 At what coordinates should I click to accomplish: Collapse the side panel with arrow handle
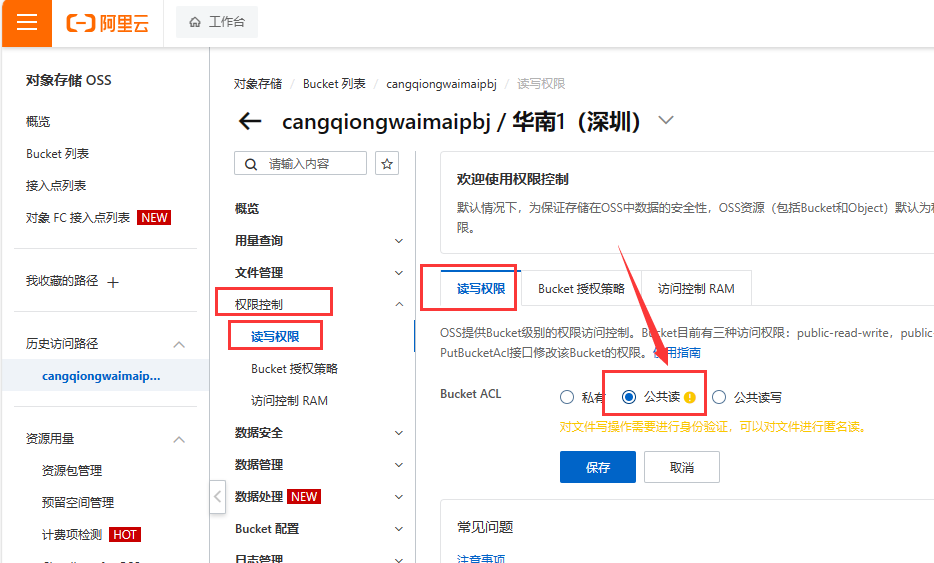click(218, 497)
